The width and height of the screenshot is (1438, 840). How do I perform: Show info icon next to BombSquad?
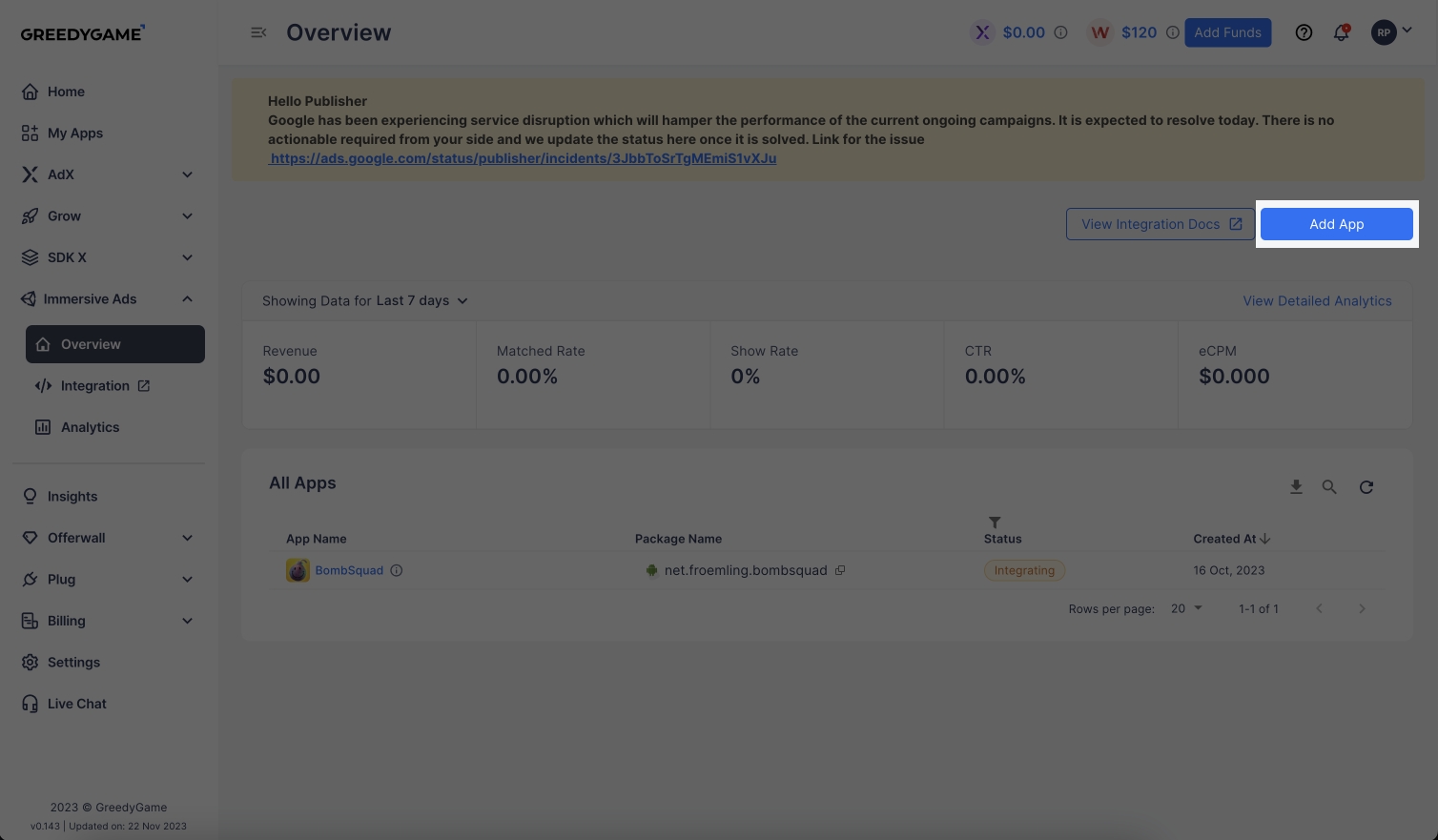click(x=397, y=570)
